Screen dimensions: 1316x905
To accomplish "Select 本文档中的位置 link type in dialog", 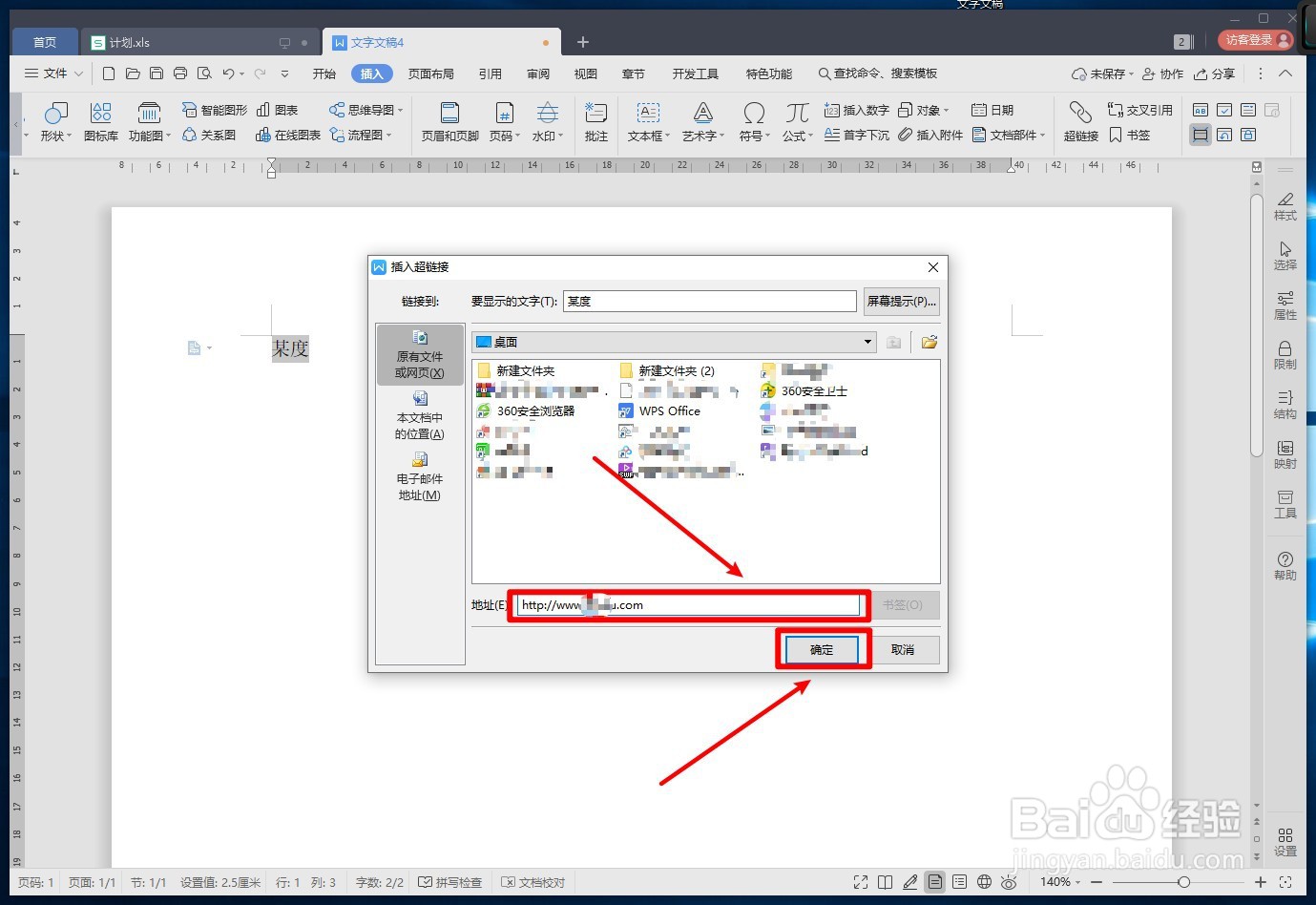I will 420,415.
